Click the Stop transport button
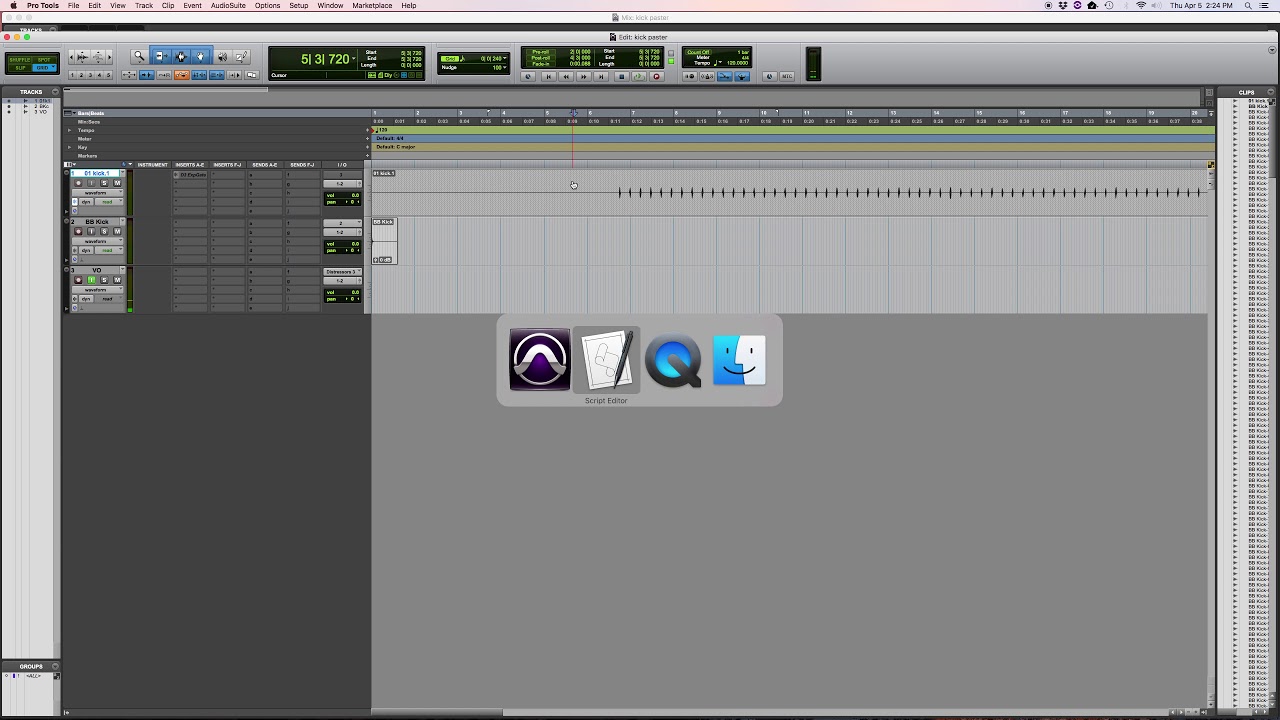Screen dimensions: 1280x720 point(622,76)
